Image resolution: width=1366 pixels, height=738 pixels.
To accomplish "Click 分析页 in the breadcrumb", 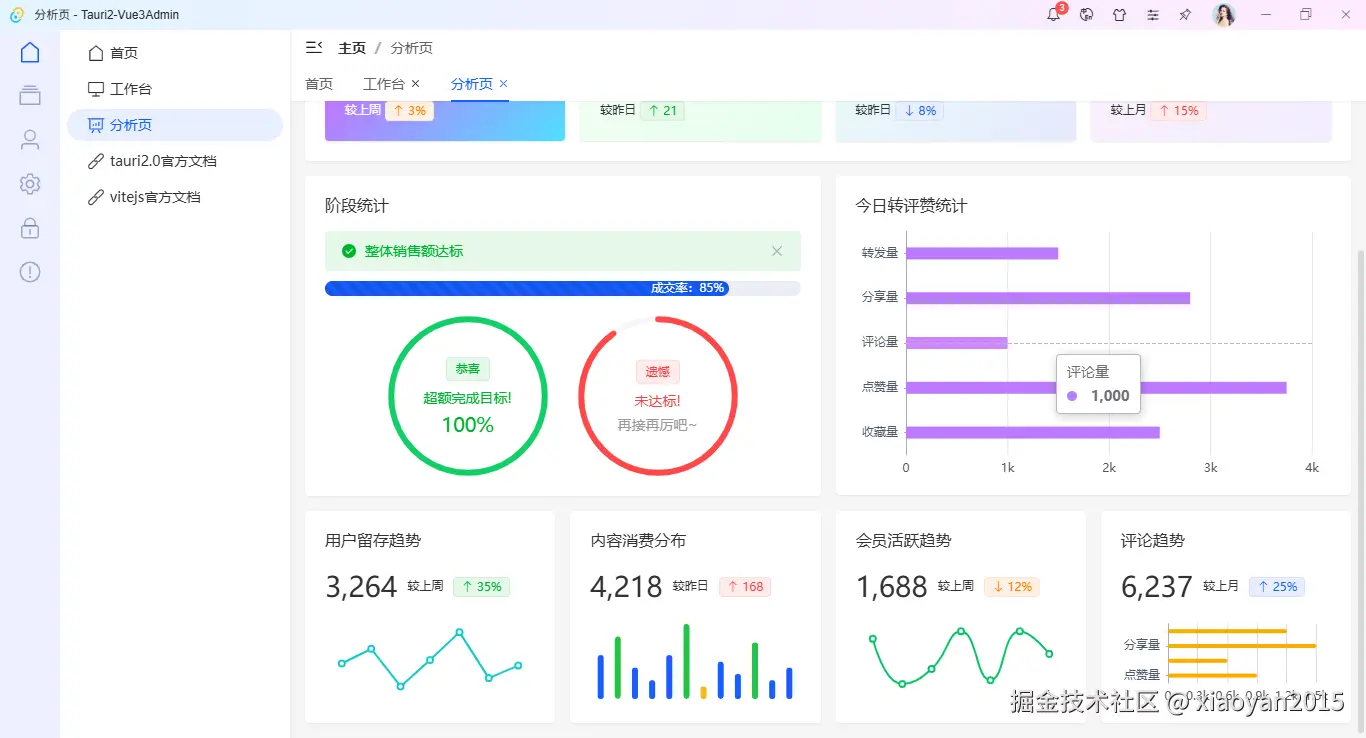I will tap(411, 48).
